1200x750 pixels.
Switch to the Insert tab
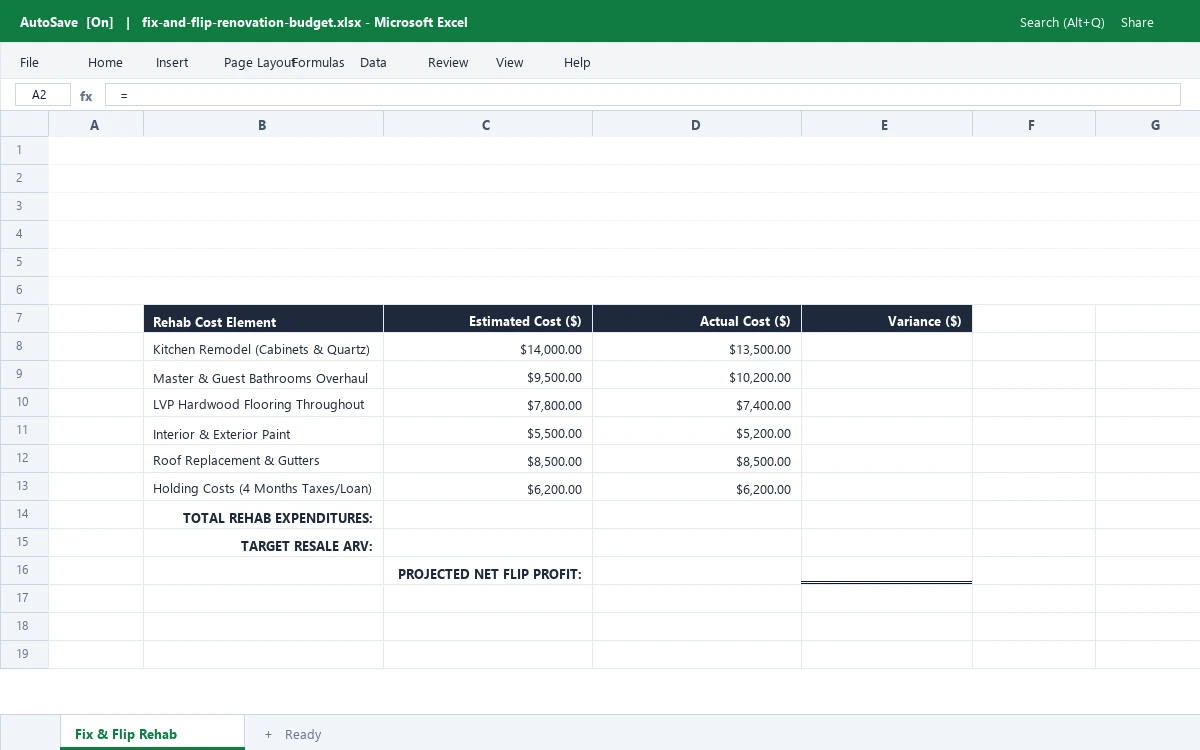172,62
